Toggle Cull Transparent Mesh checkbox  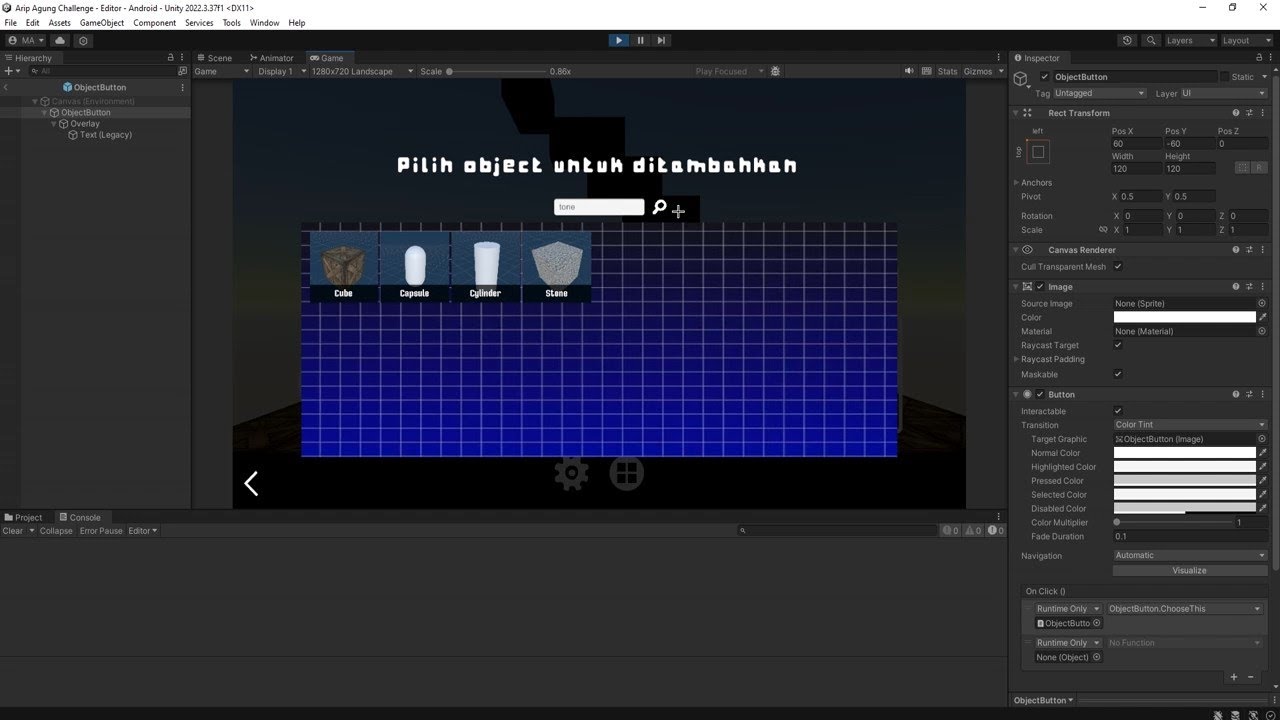click(1118, 267)
